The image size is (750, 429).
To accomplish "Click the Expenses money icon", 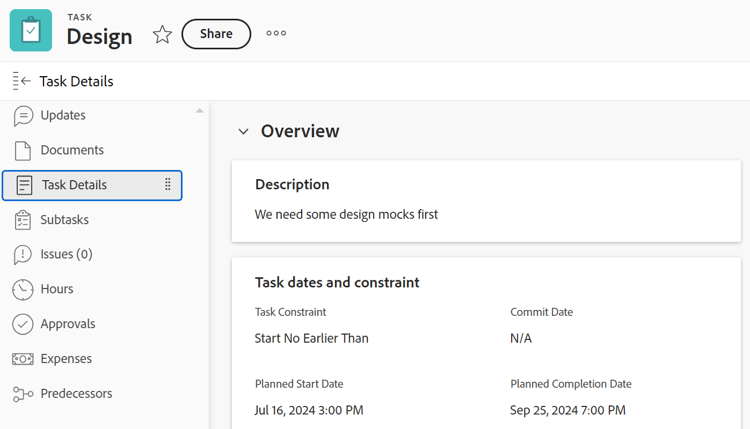I will coord(22,359).
